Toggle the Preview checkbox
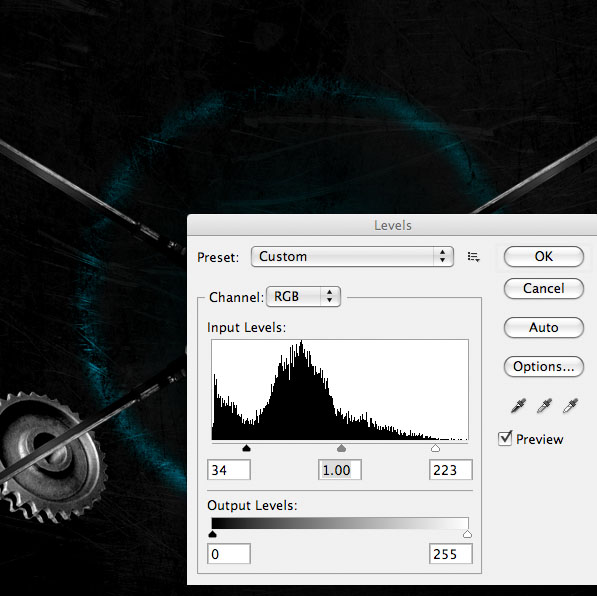This screenshot has height=596, width=597. (x=505, y=439)
